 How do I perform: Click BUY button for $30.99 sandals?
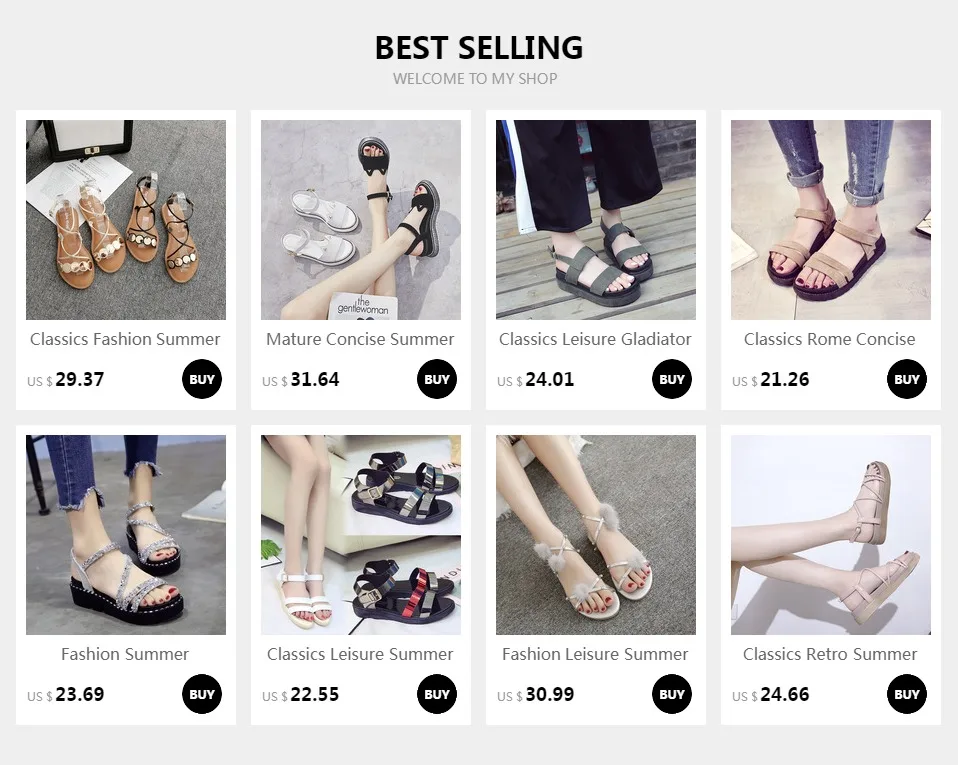point(671,694)
